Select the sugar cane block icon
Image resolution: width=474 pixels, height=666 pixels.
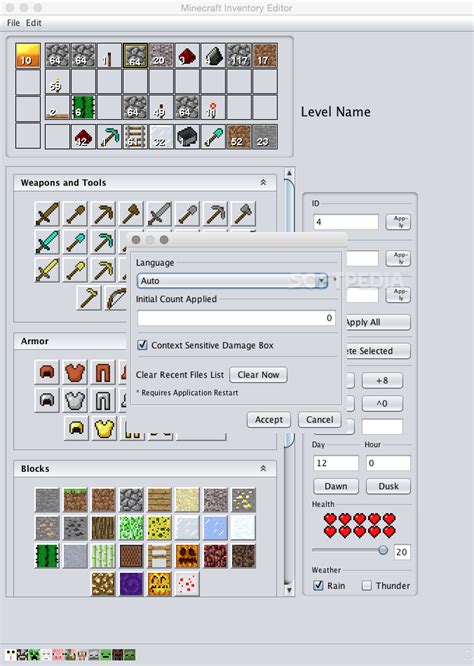tap(103, 556)
